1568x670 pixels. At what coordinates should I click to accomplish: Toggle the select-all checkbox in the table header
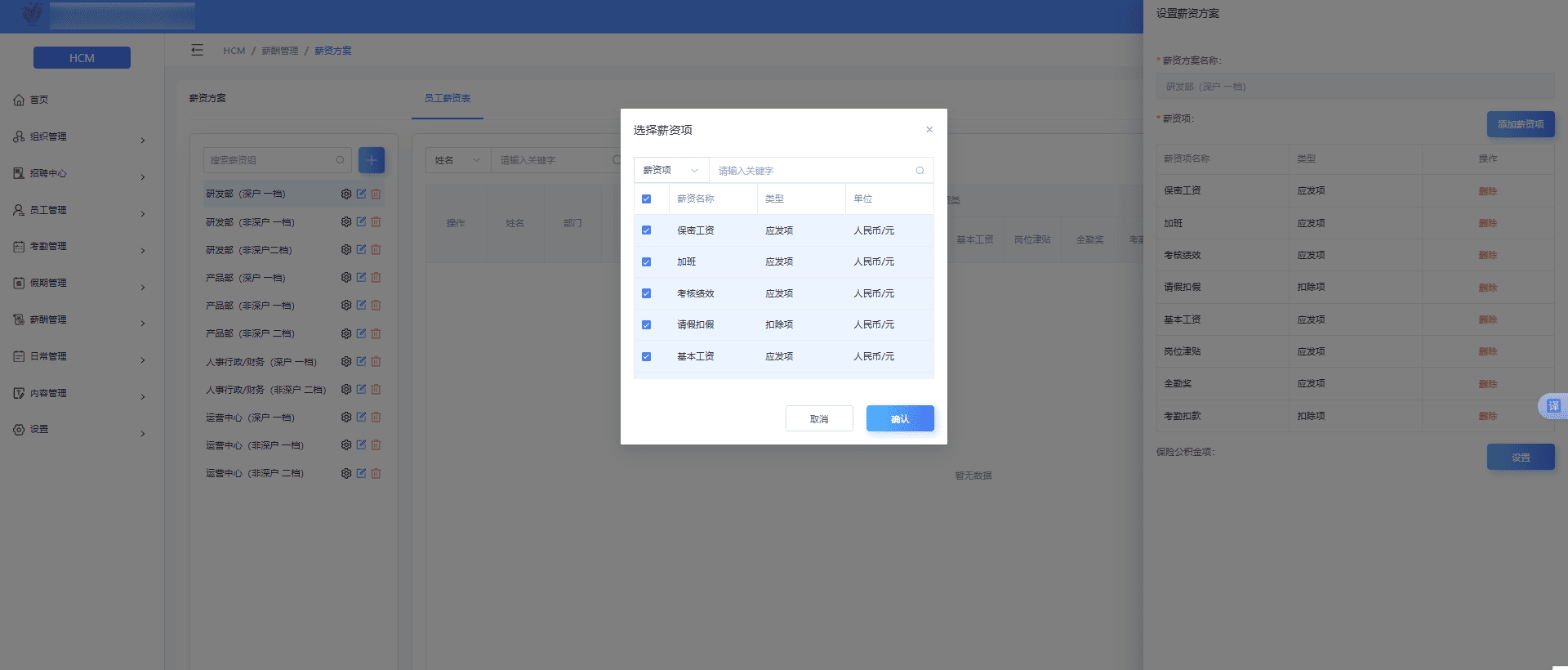[646, 199]
